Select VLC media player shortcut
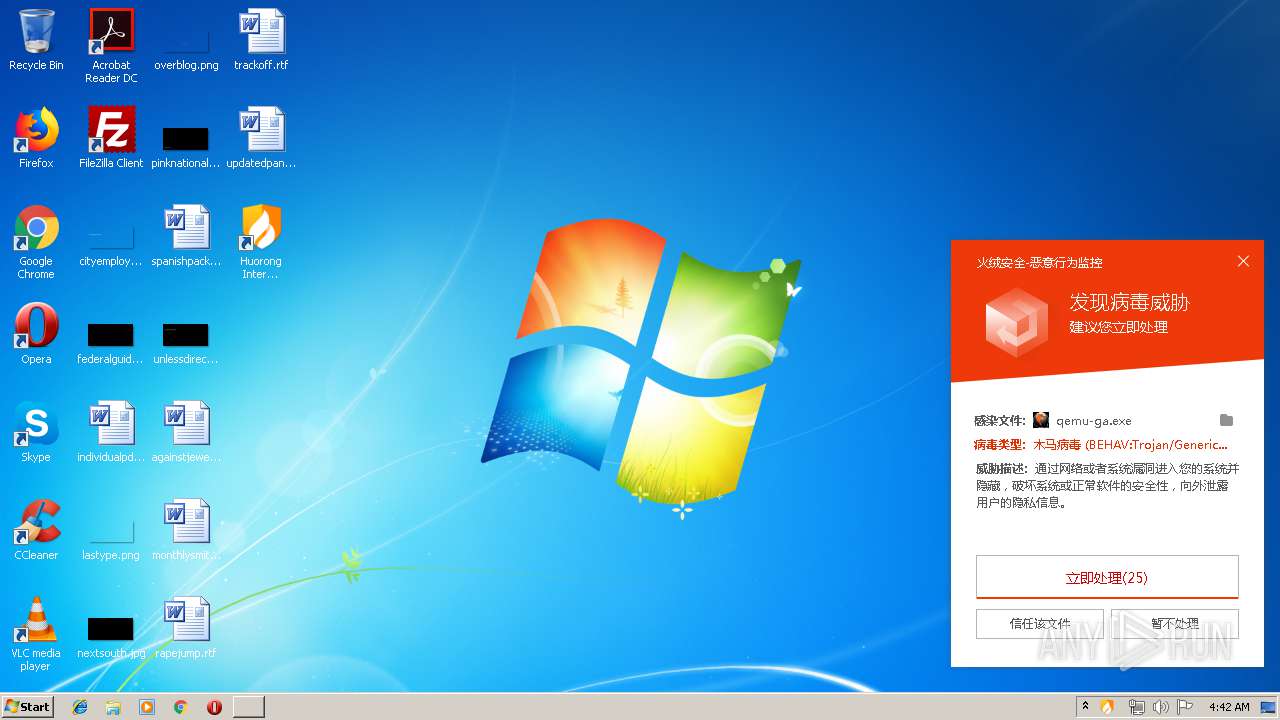Viewport: 1280px width, 720px height. pyautogui.click(x=36, y=634)
